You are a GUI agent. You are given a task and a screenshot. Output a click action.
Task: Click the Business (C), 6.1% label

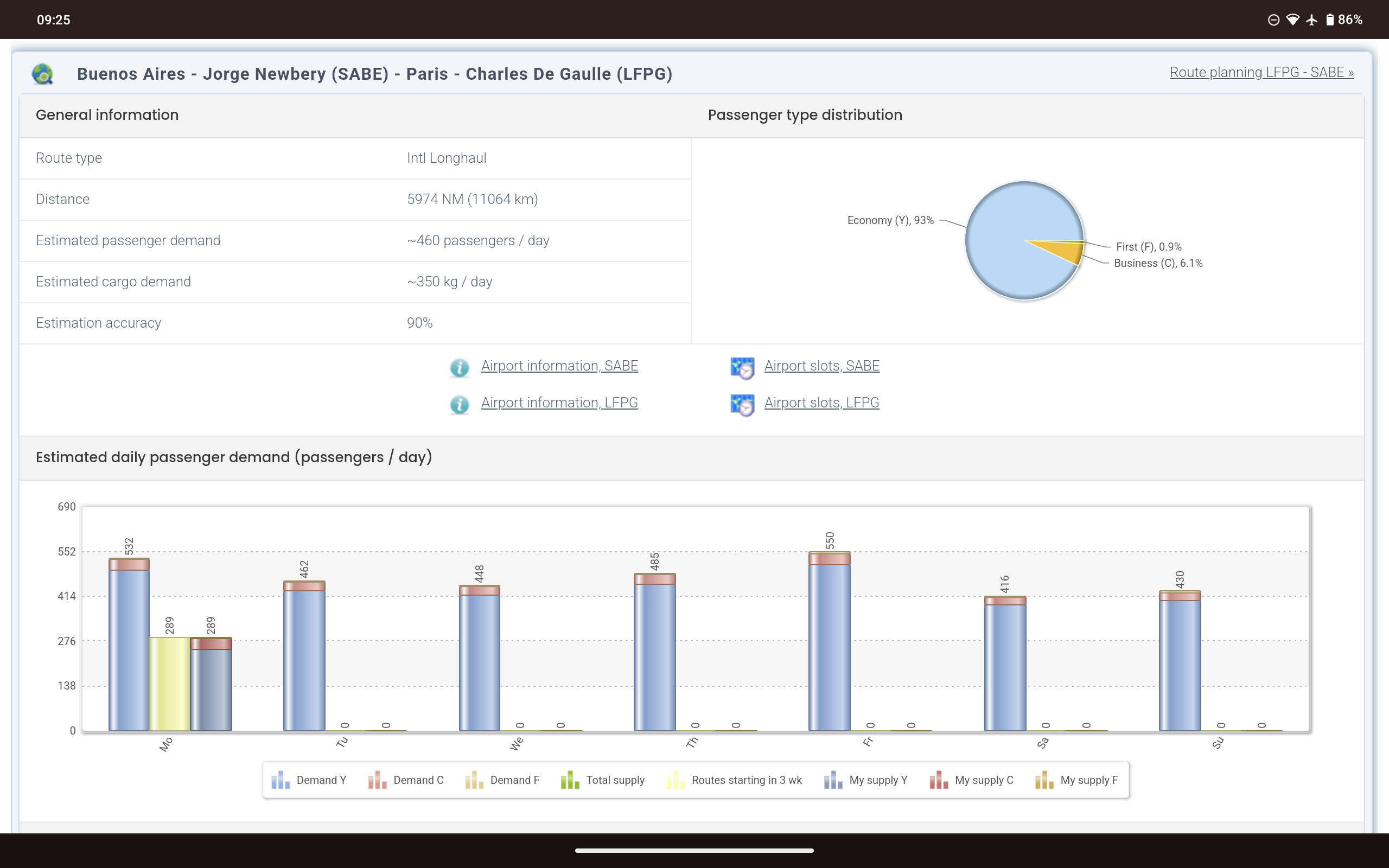tap(1158, 264)
